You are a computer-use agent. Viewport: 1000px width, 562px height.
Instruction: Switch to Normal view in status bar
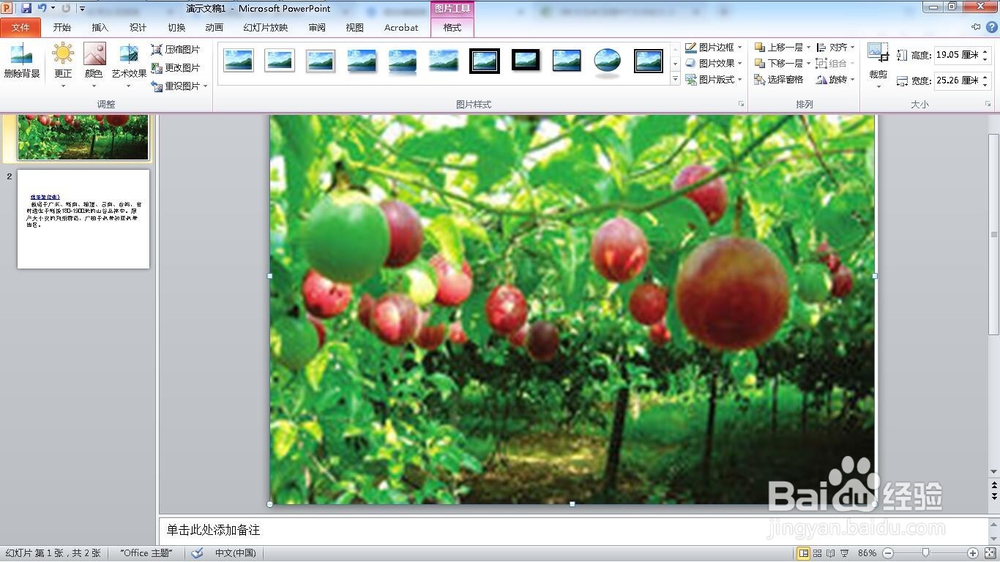pos(804,553)
